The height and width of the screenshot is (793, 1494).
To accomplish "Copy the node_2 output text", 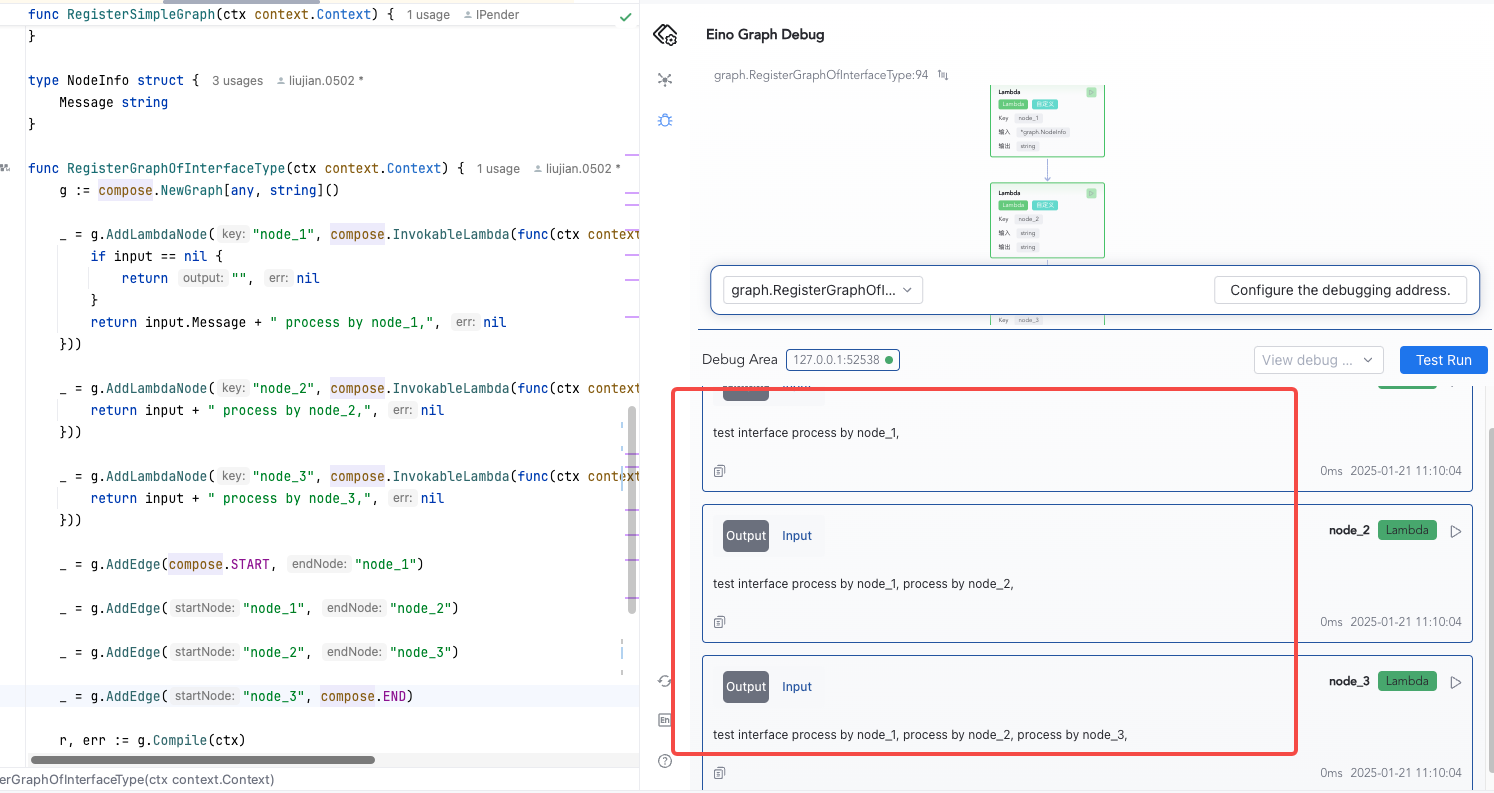I will click(719, 622).
